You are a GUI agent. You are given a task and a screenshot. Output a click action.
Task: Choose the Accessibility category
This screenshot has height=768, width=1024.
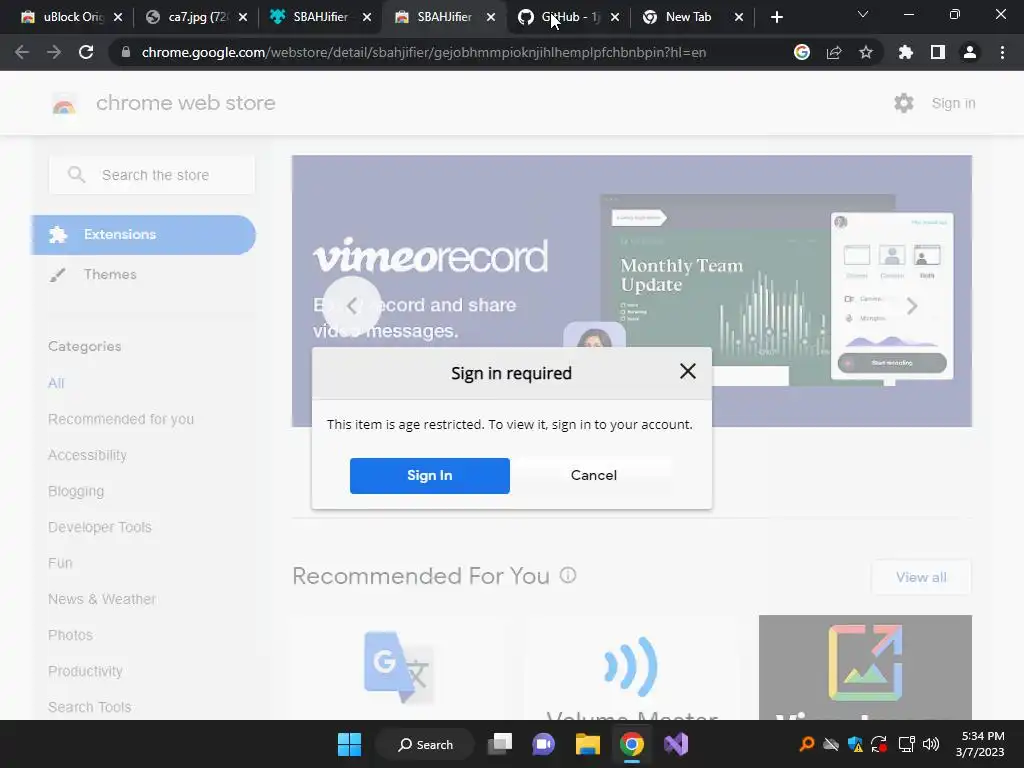click(x=87, y=455)
